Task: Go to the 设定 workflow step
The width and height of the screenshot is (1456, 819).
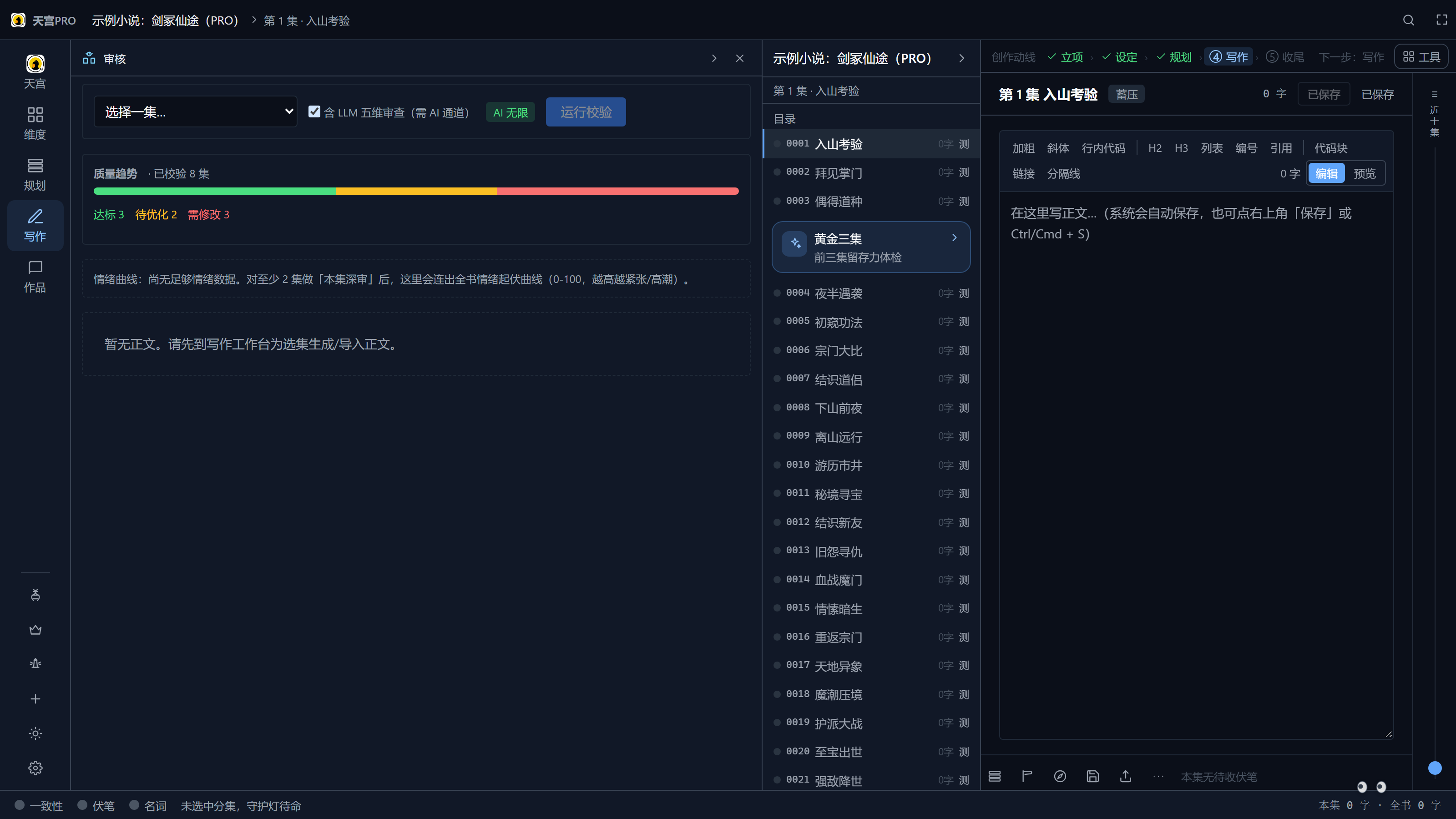Action: coord(1119,56)
